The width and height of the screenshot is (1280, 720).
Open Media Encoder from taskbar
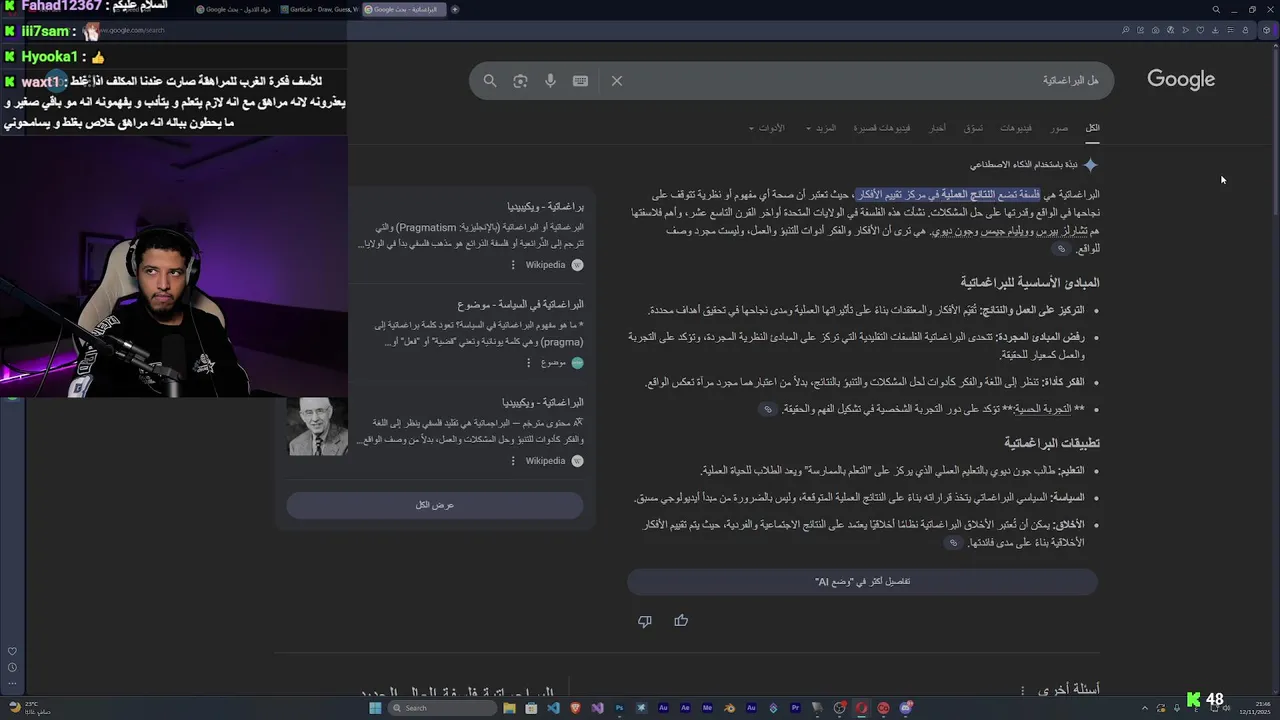click(x=707, y=708)
